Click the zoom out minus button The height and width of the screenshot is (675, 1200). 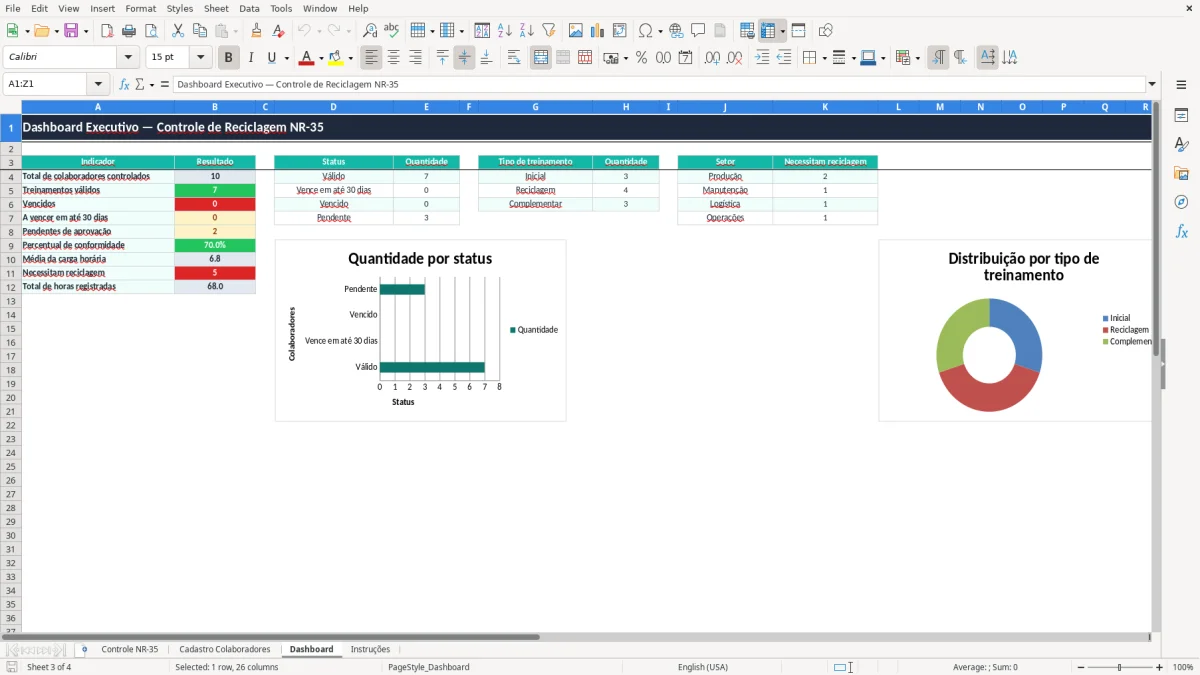click(x=1080, y=667)
